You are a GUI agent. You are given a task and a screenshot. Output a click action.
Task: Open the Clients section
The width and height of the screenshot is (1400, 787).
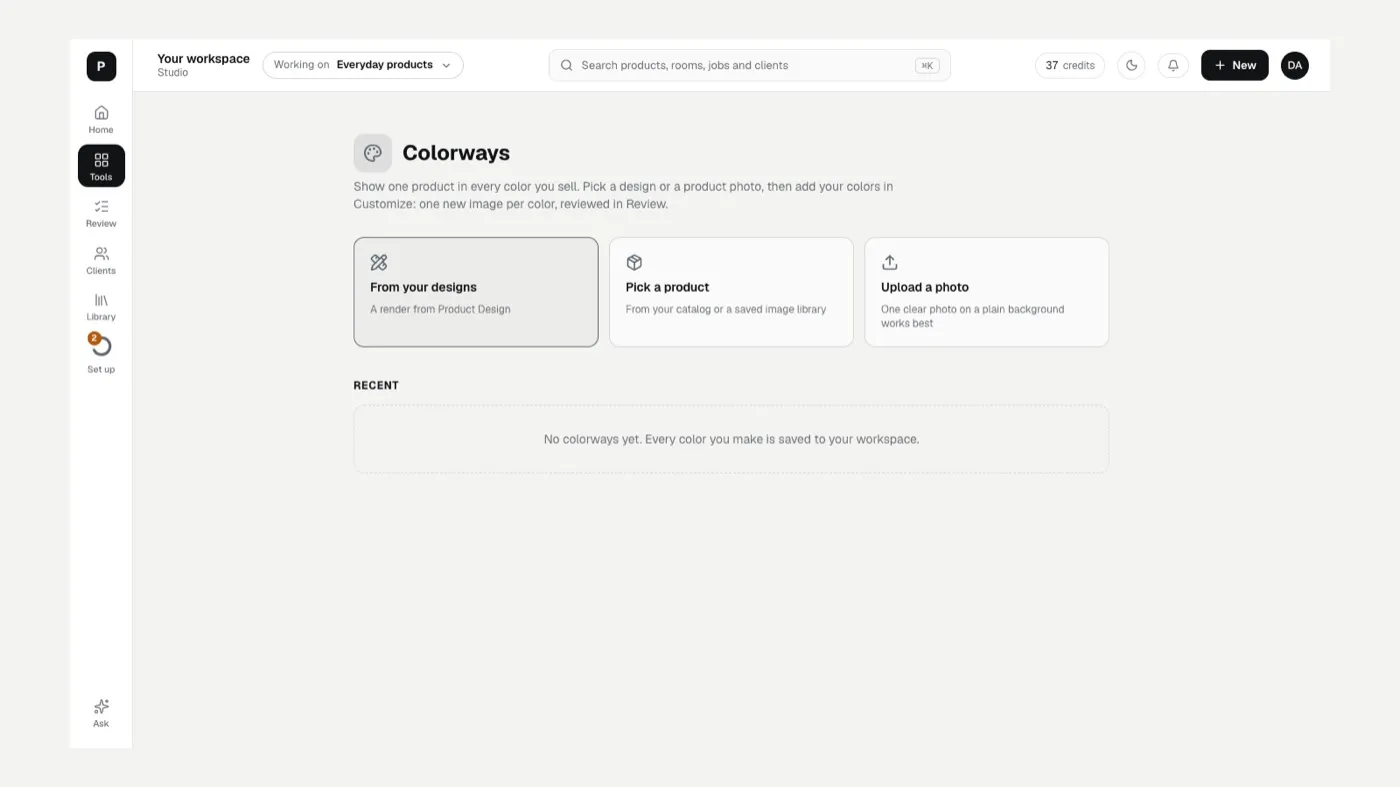(x=101, y=260)
